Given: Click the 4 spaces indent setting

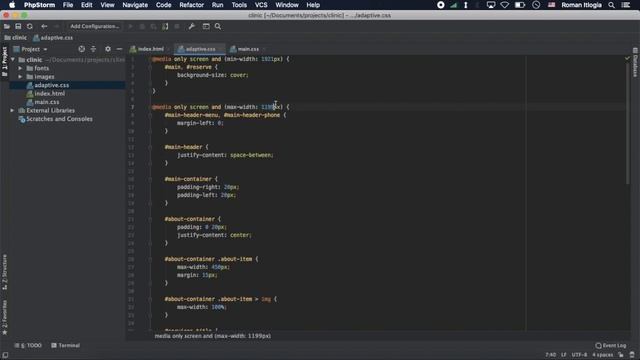Looking at the screenshot, I should [603, 355].
